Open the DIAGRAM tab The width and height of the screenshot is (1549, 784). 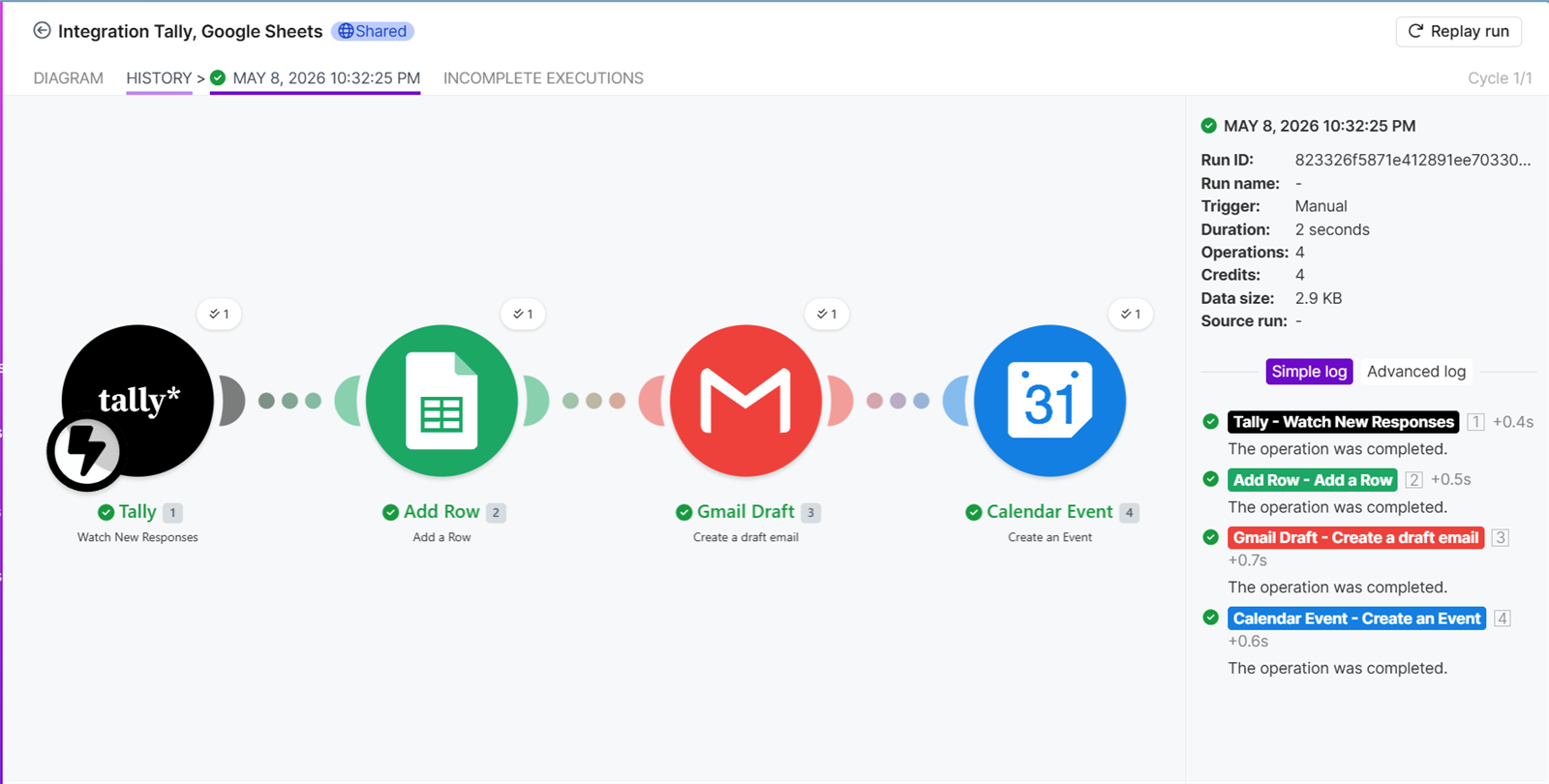click(x=68, y=78)
